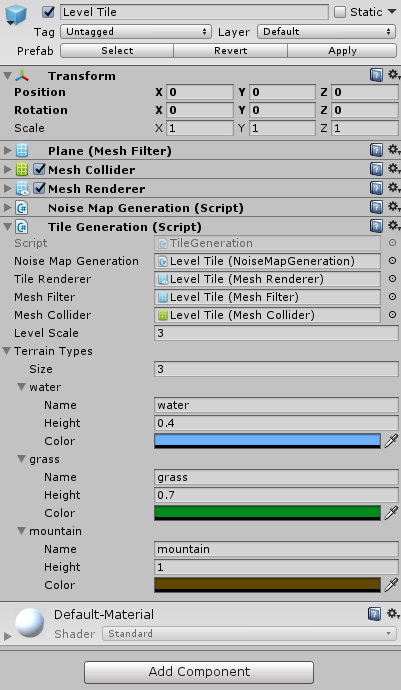
Task: Open Default-Material gear settings icon
Action: (x=394, y=613)
